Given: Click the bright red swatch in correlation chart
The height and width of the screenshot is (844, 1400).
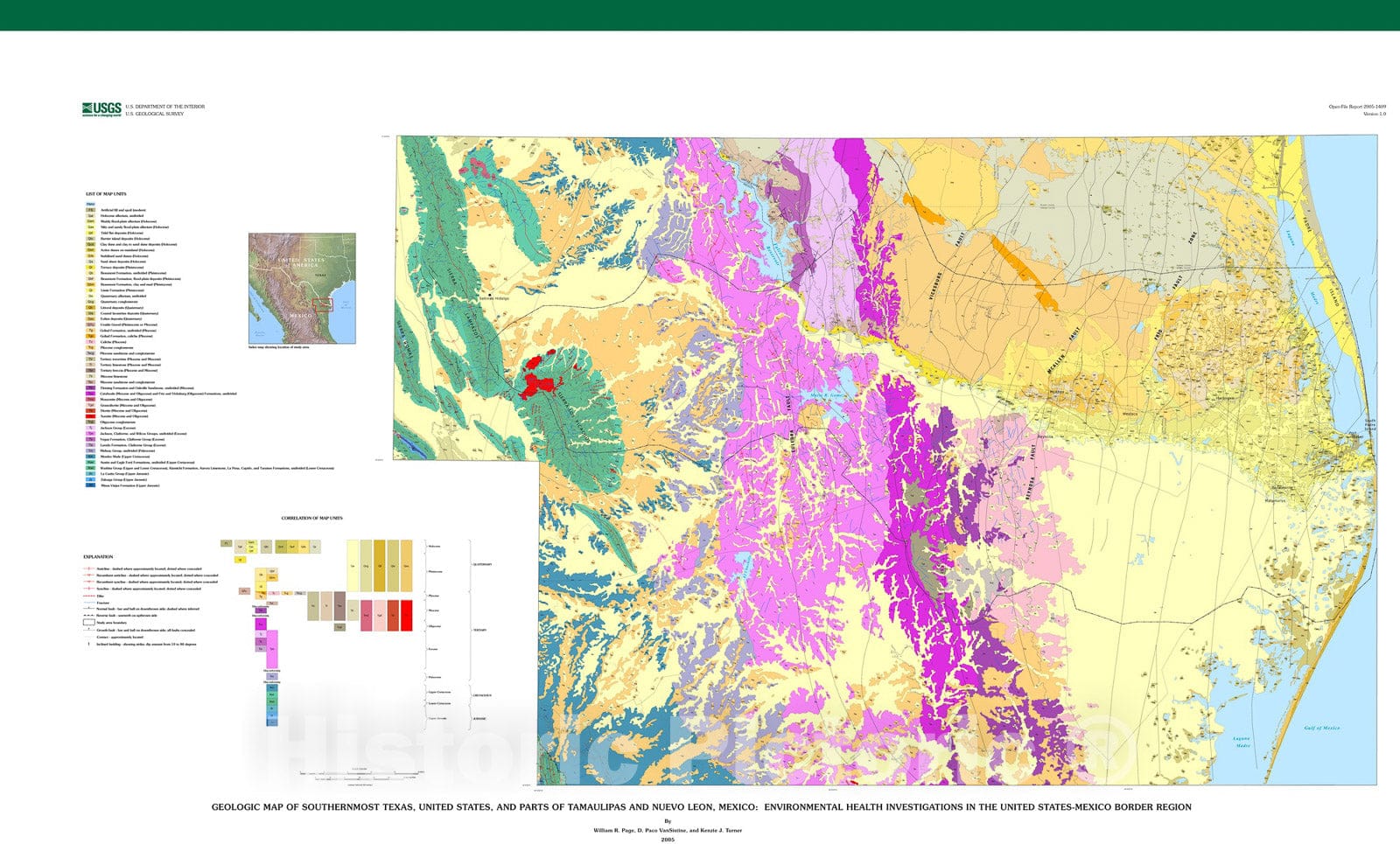Looking at the screenshot, I should pos(406,615).
